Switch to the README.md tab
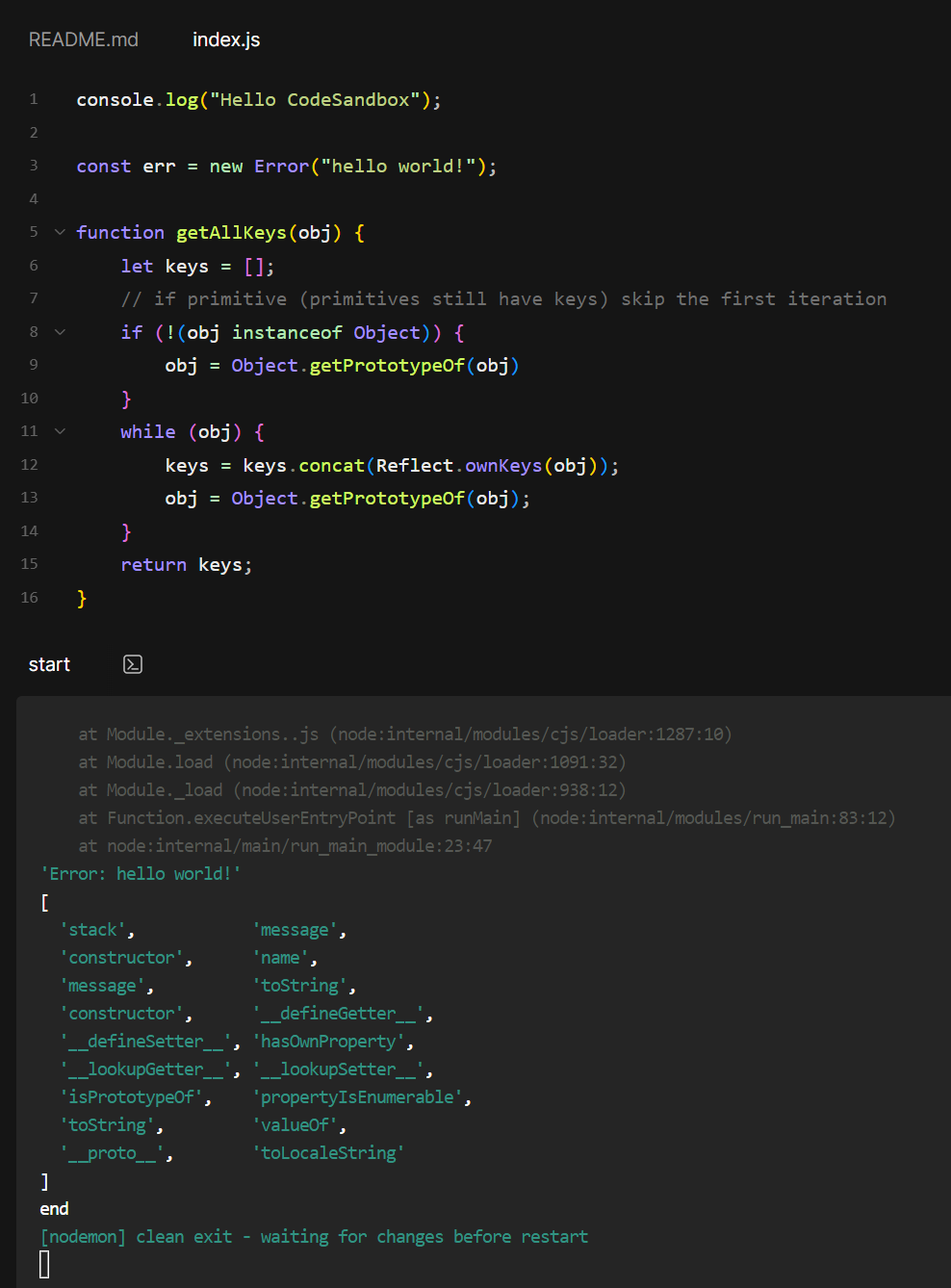This screenshot has height=1288, width=951. 84,39
